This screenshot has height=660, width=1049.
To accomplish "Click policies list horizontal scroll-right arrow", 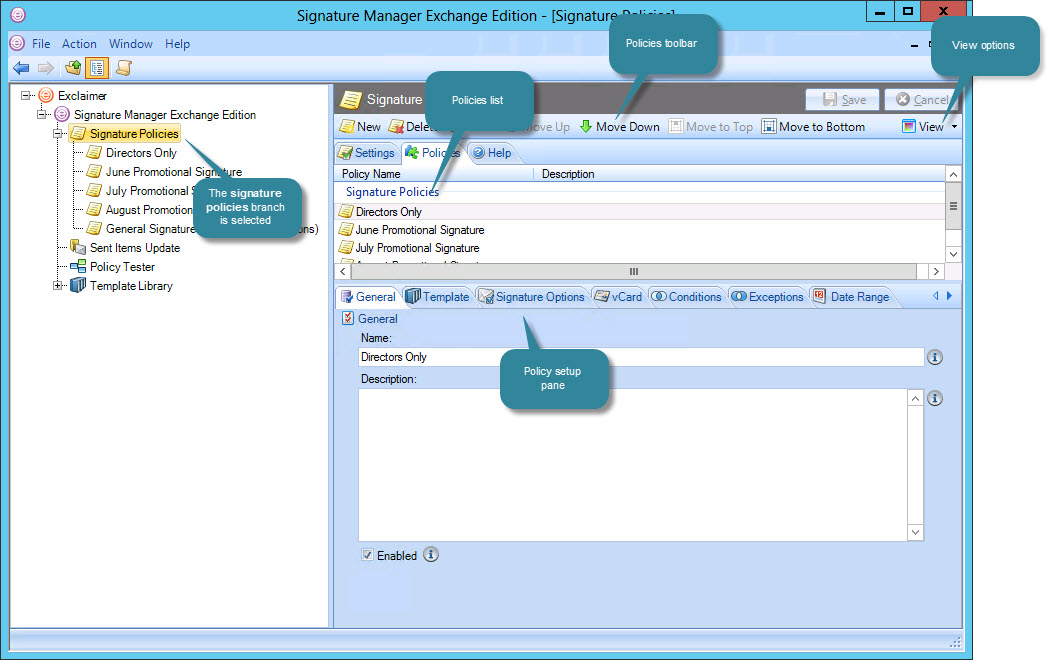I will (x=936, y=271).
